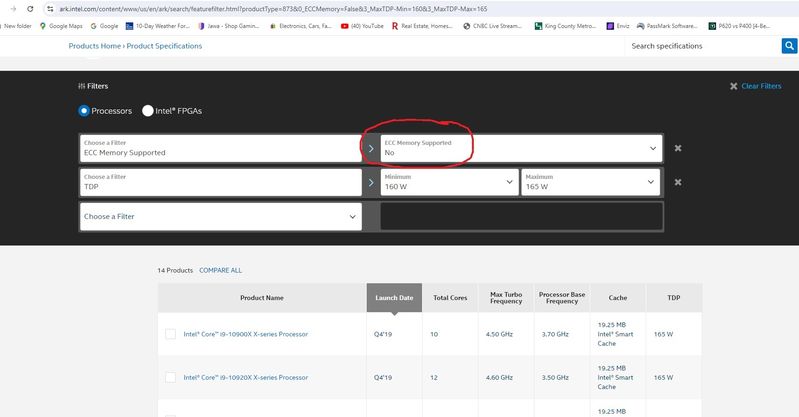Open the King County Metro bookmark
This screenshot has height=417, width=799.
click(x=565, y=25)
